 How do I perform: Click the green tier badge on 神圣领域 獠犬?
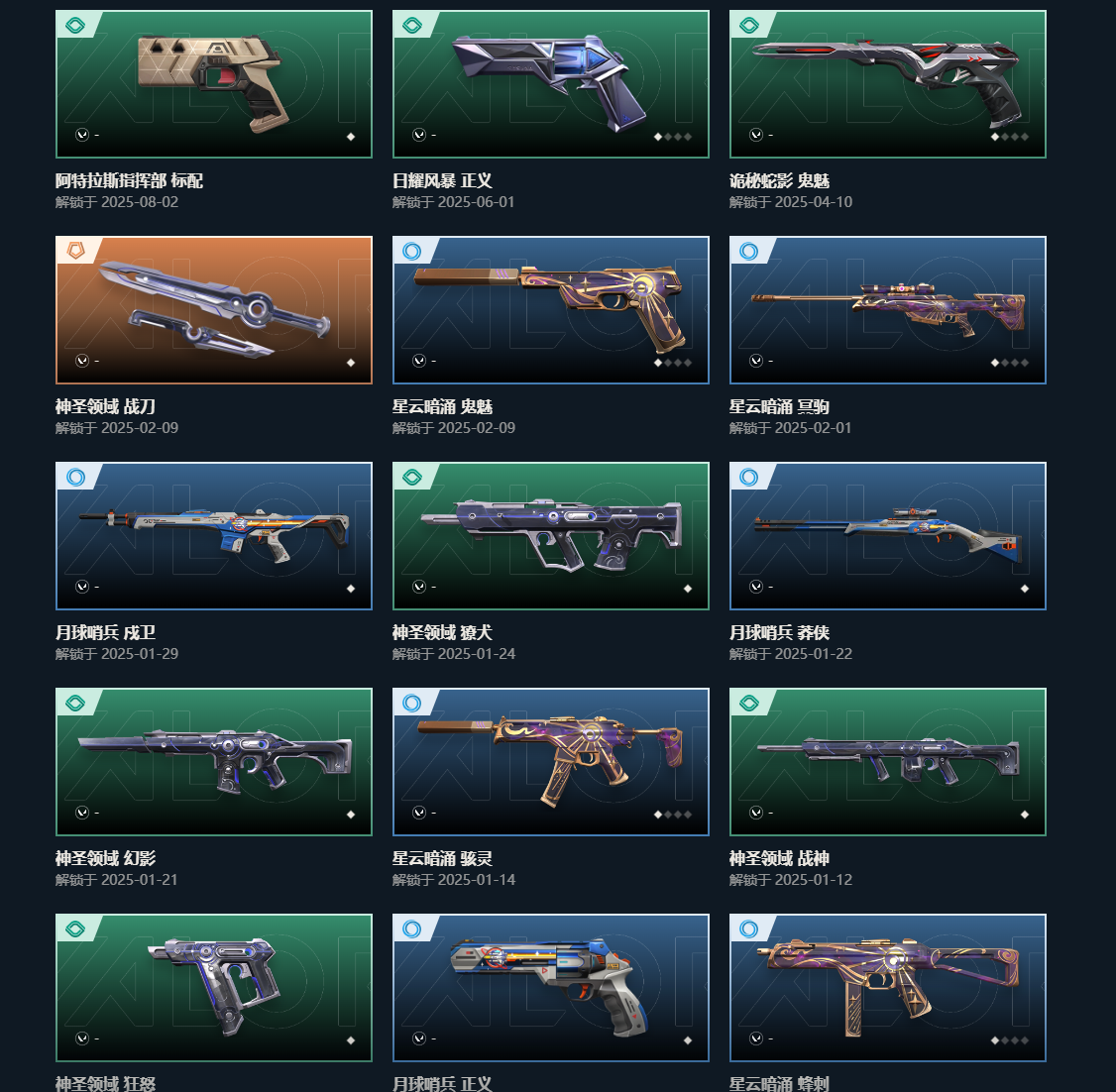pos(412,478)
